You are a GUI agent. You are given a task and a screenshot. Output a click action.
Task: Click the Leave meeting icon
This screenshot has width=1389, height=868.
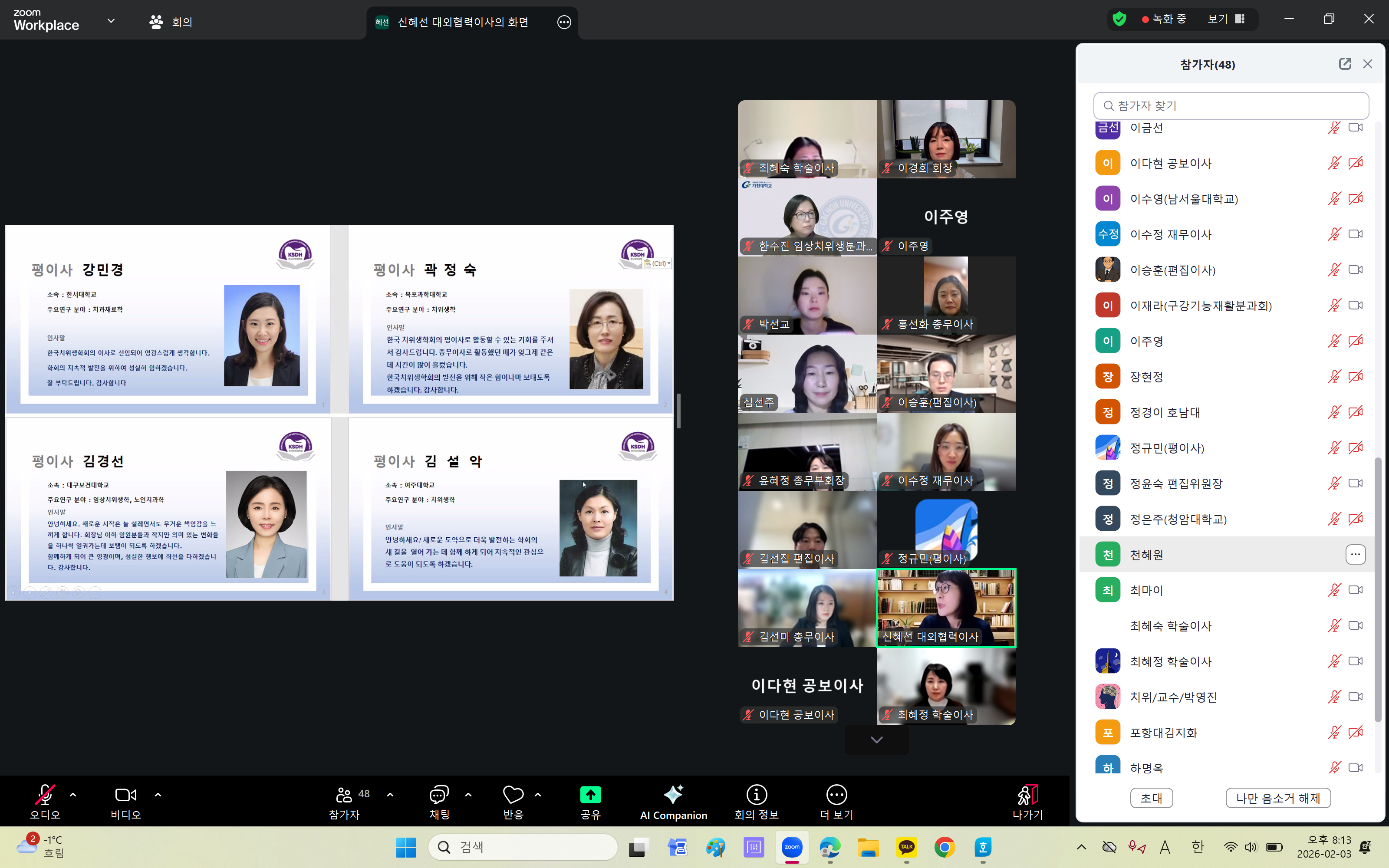(x=1027, y=795)
